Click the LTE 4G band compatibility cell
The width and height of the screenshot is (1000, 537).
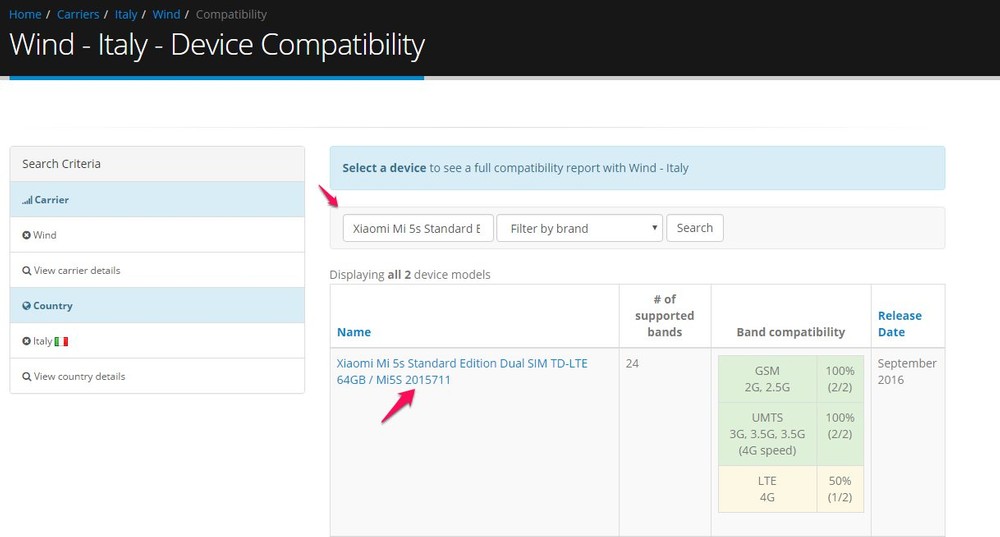click(767, 488)
